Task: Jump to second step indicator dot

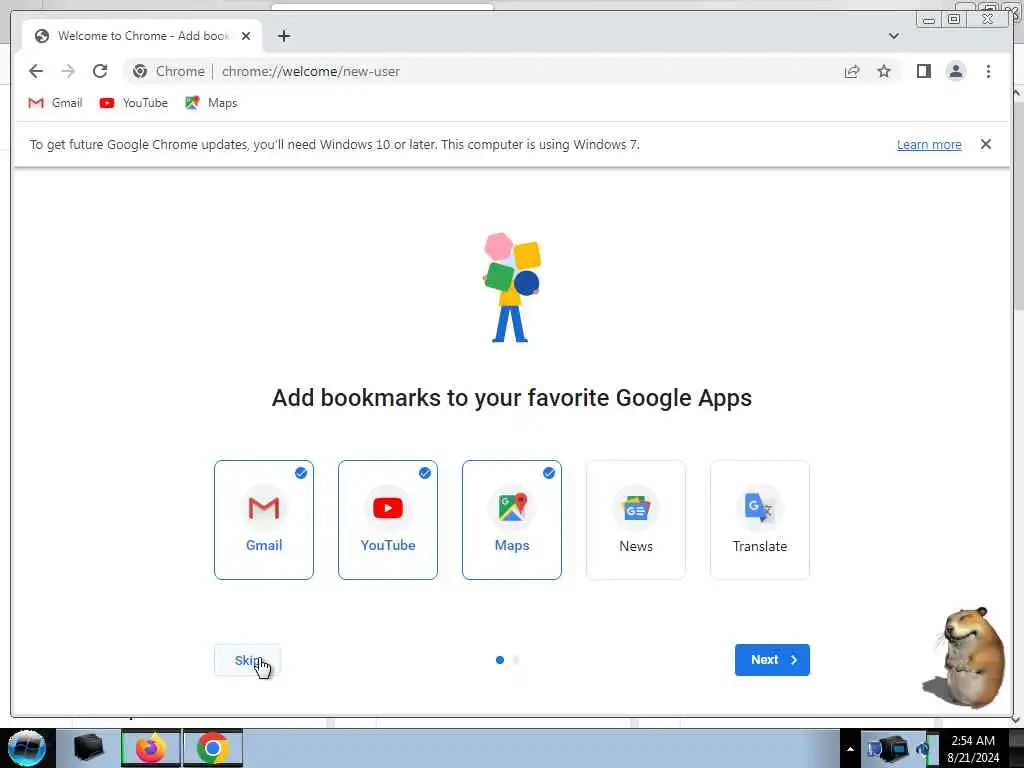Action: click(516, 660)
